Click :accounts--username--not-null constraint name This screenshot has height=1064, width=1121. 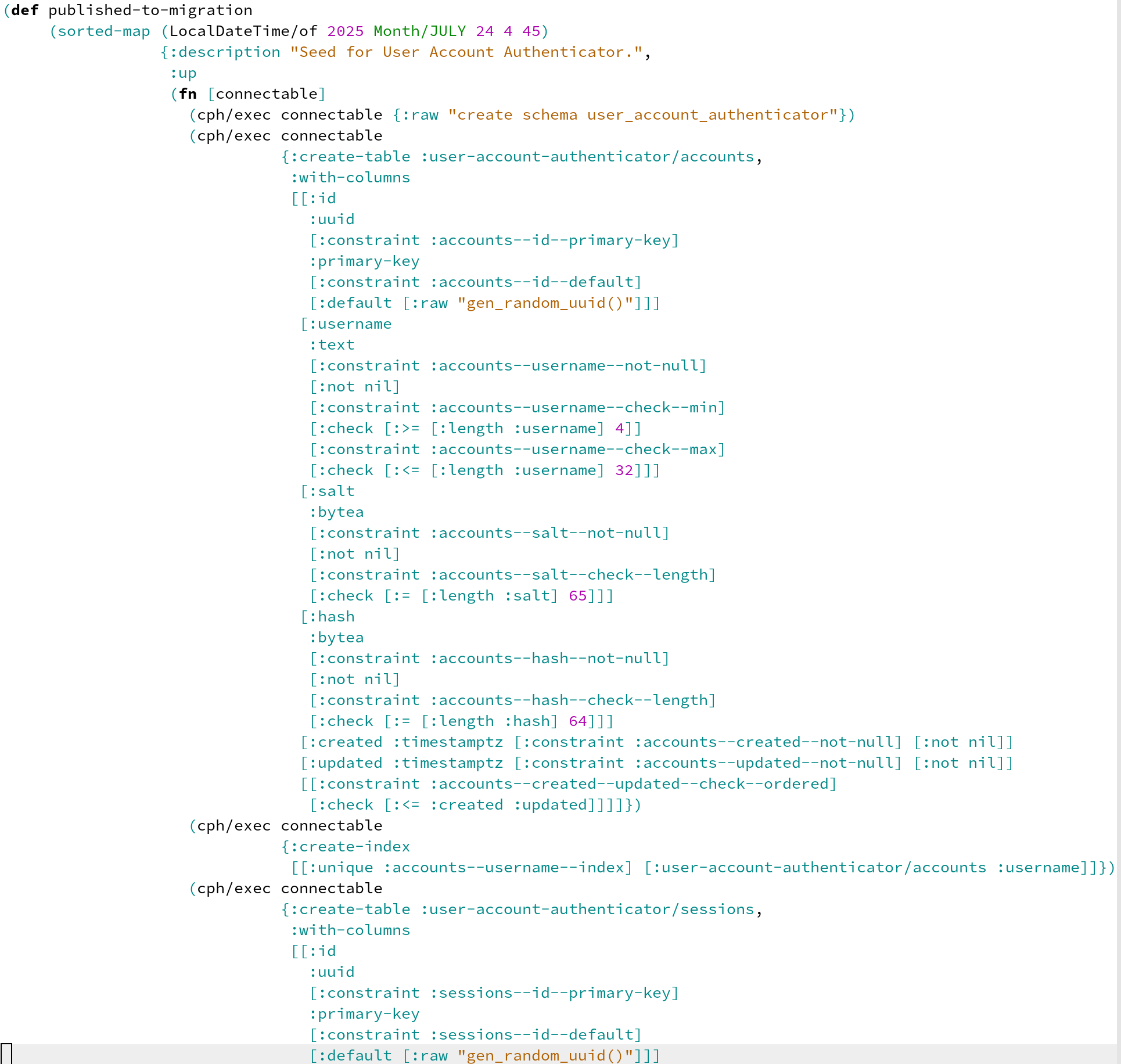coord(564,366)
